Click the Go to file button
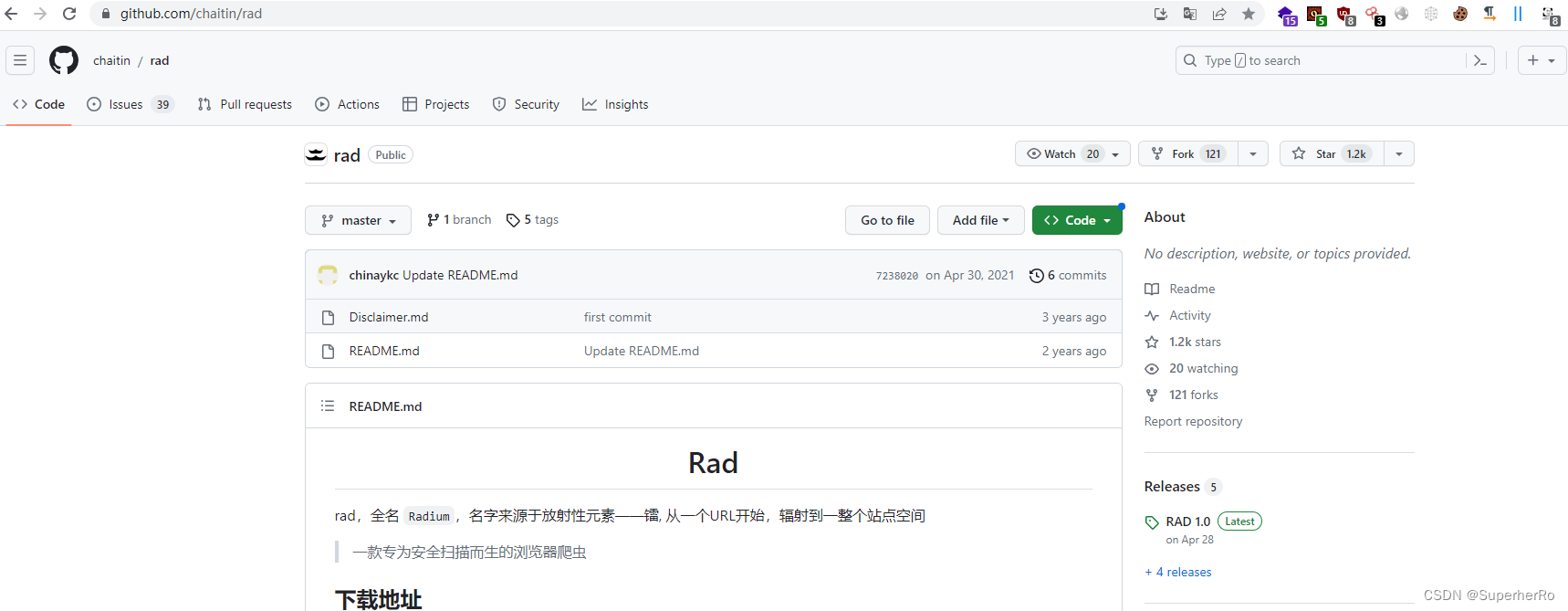Image resolution: width=1568 pixels, height=611 pixels. (x=887, y=220)
